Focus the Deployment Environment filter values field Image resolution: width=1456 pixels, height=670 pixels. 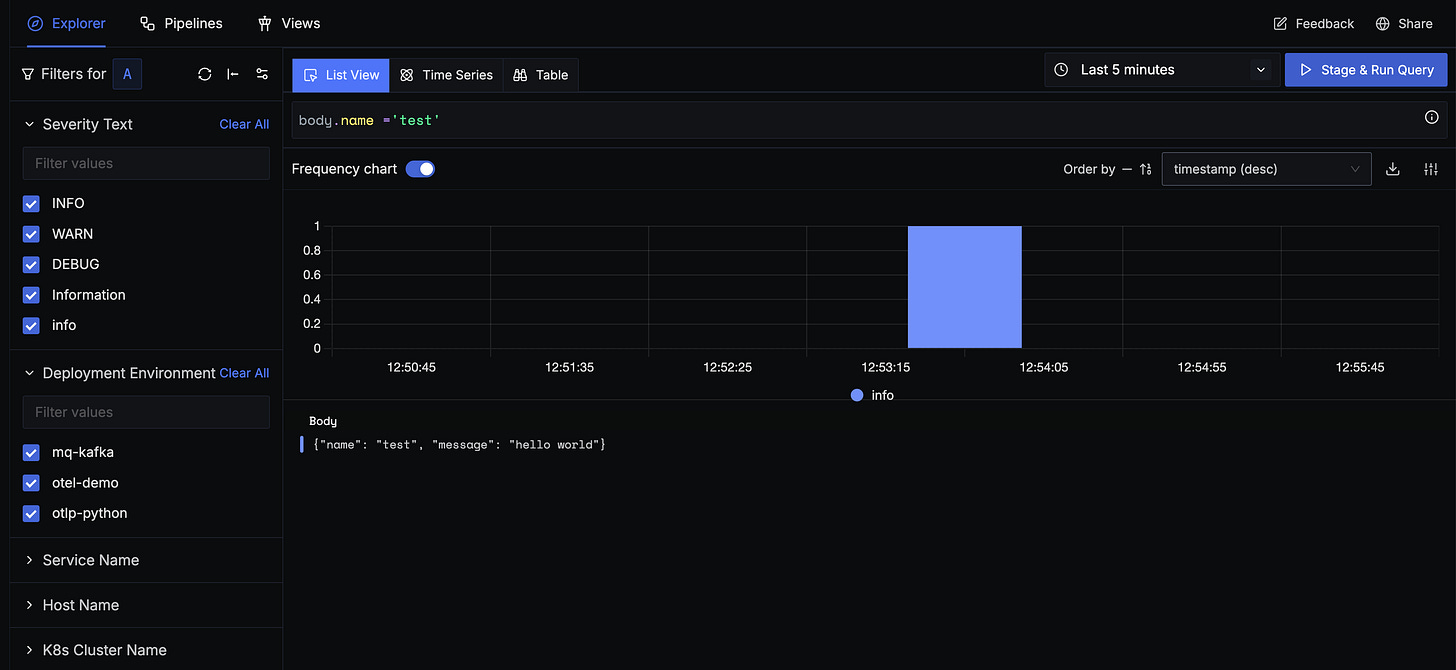pyautogui.click(x=146, y=412)
